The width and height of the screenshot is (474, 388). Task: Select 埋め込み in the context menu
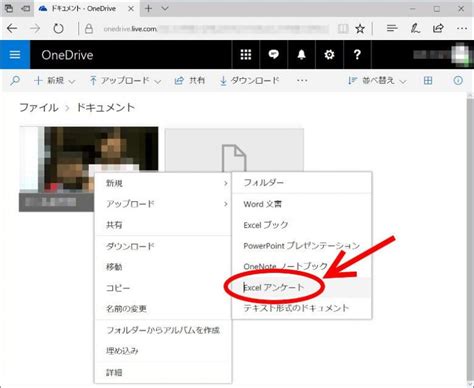[x=163, y=351]
